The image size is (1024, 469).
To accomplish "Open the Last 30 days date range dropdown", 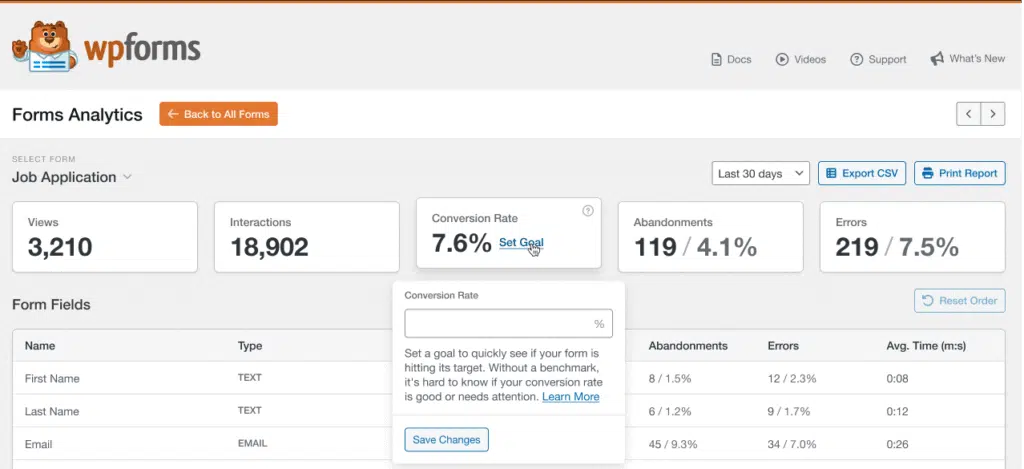I will click(760, 174).
